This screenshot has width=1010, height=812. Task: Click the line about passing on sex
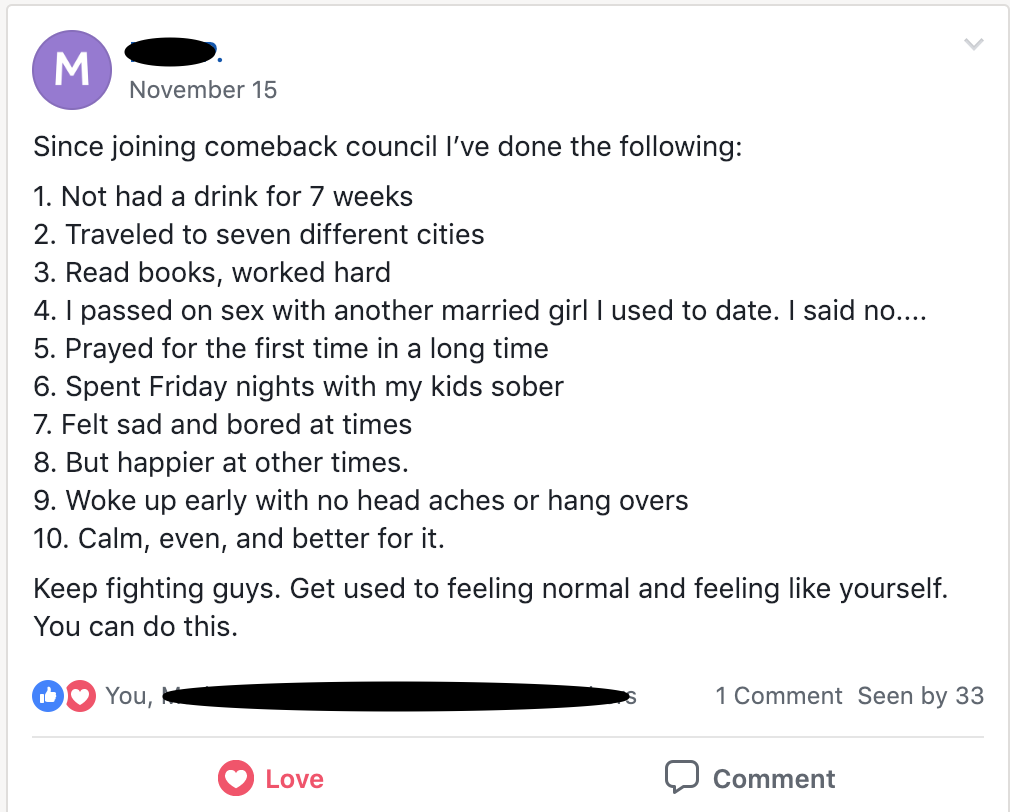pos(480,310)
